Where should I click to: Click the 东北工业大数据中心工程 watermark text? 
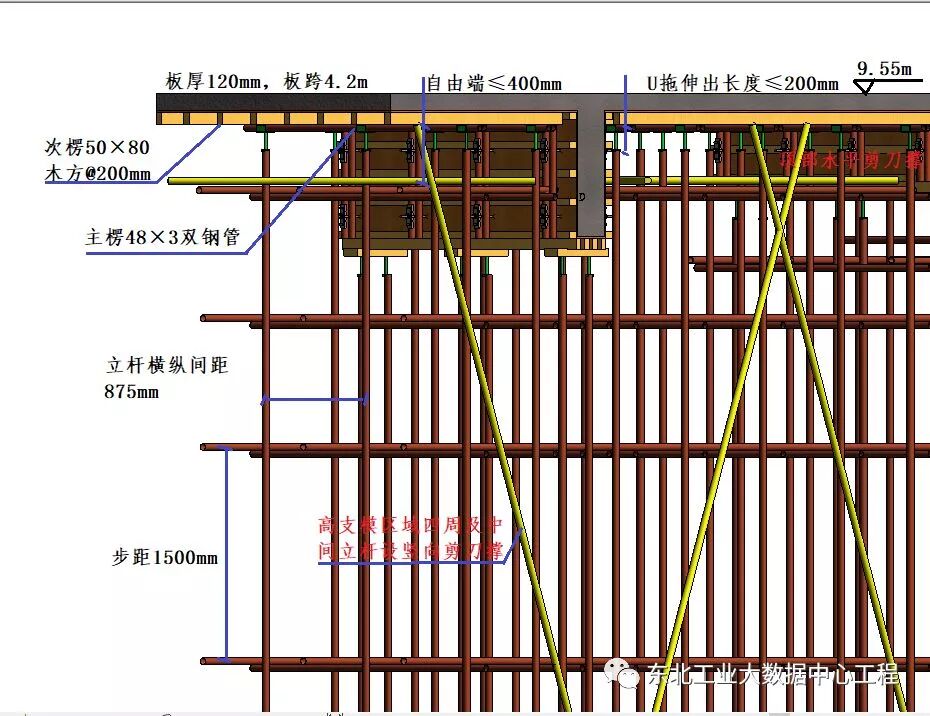pos(775,675)
